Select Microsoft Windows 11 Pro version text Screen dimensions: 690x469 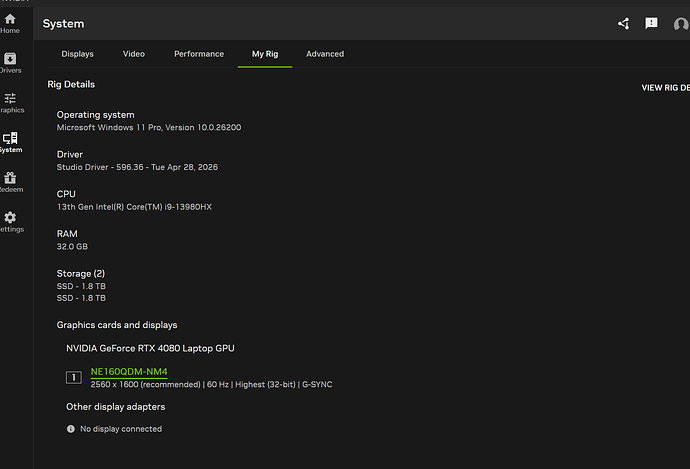tap(149, 127)
